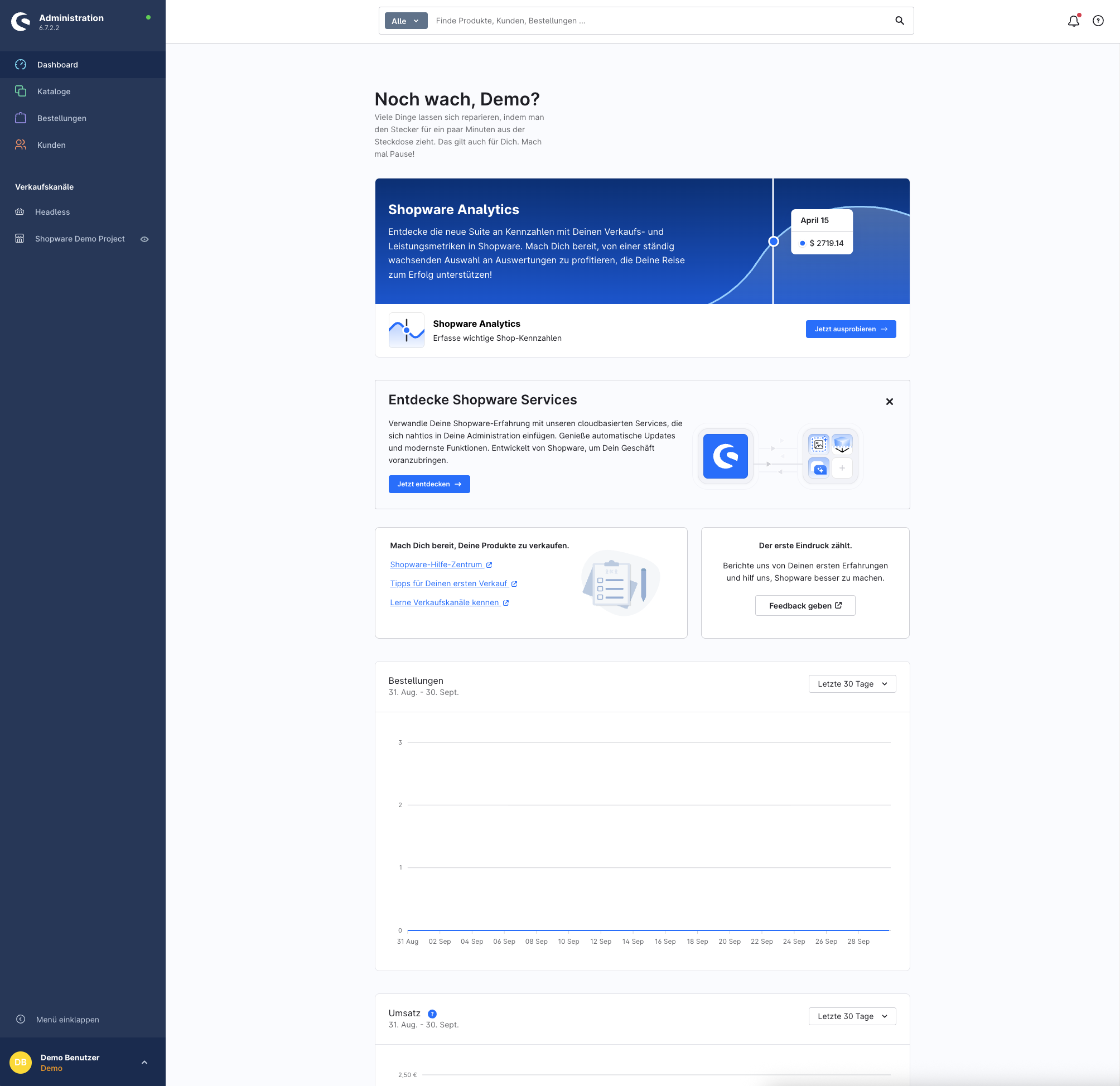
Task: Toggle eye icon beside Shopware Demo Project
Action: coord(144,239)
